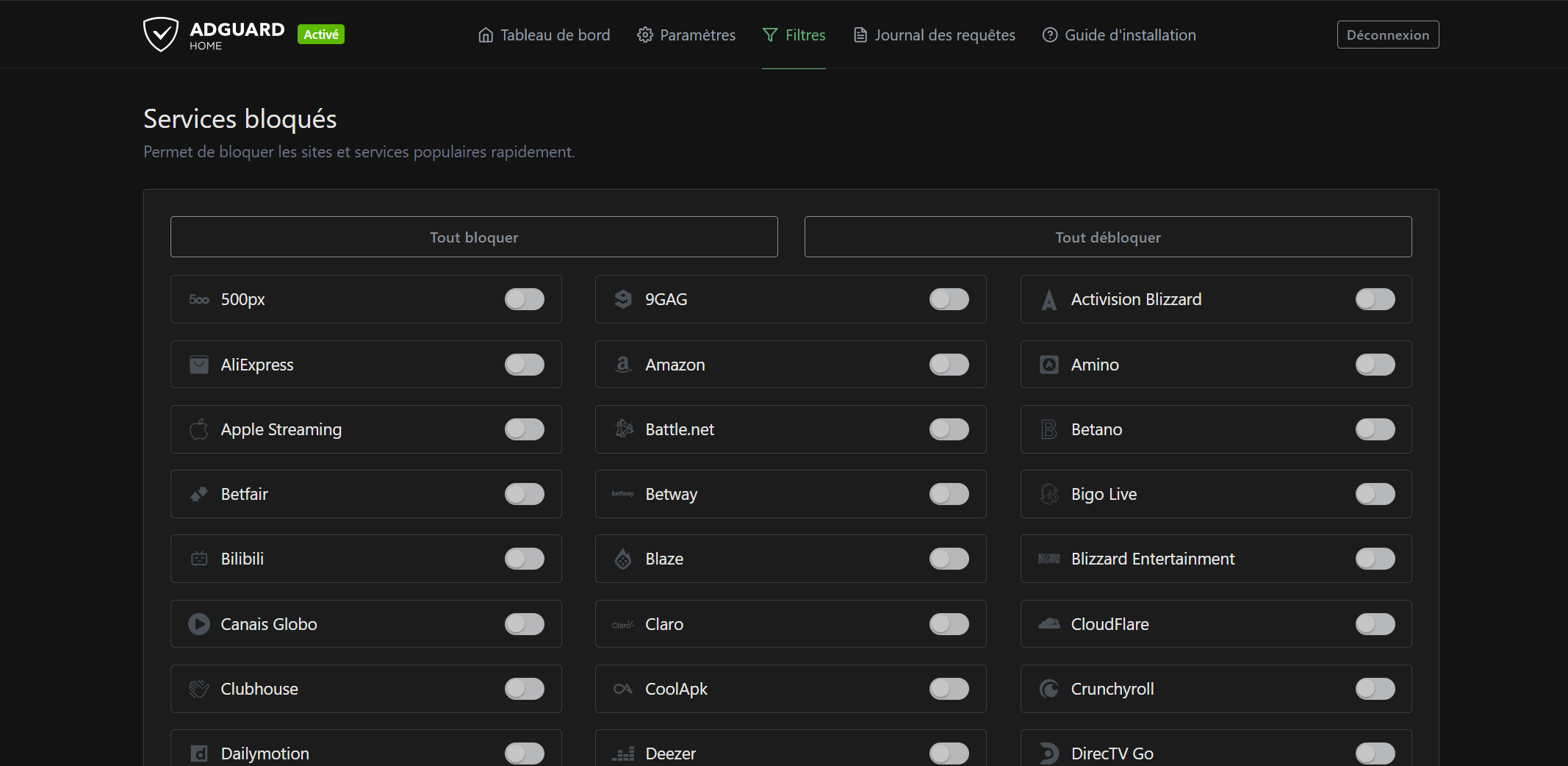The image size is (1568, 766).
Task: Toggle the Crunchyroll block switch
Action: (x=1375, y=689)
